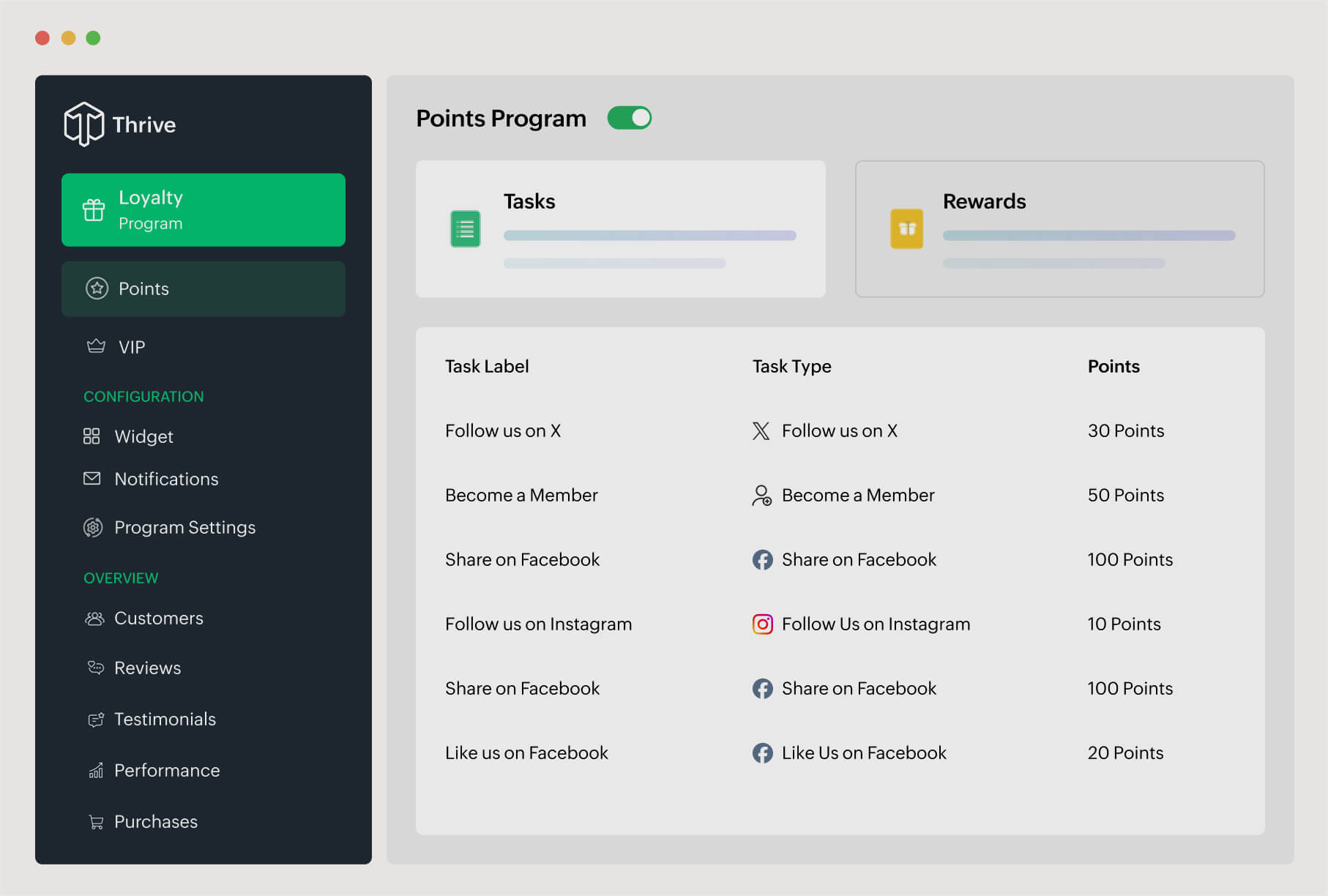1328x896 pixels.
Task: Navigate to Performance
Action: (166, 770)
